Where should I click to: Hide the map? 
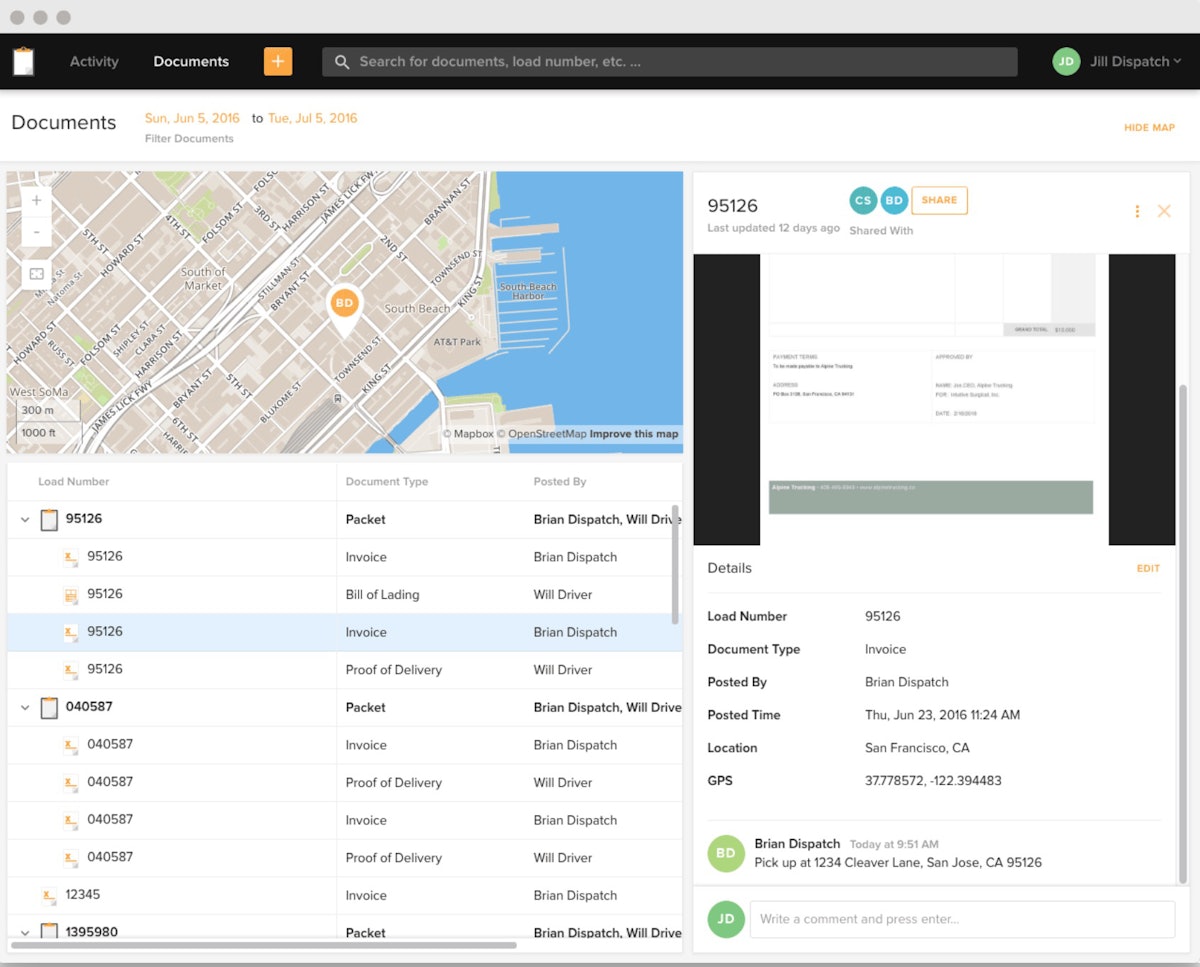pos(1149,127)
